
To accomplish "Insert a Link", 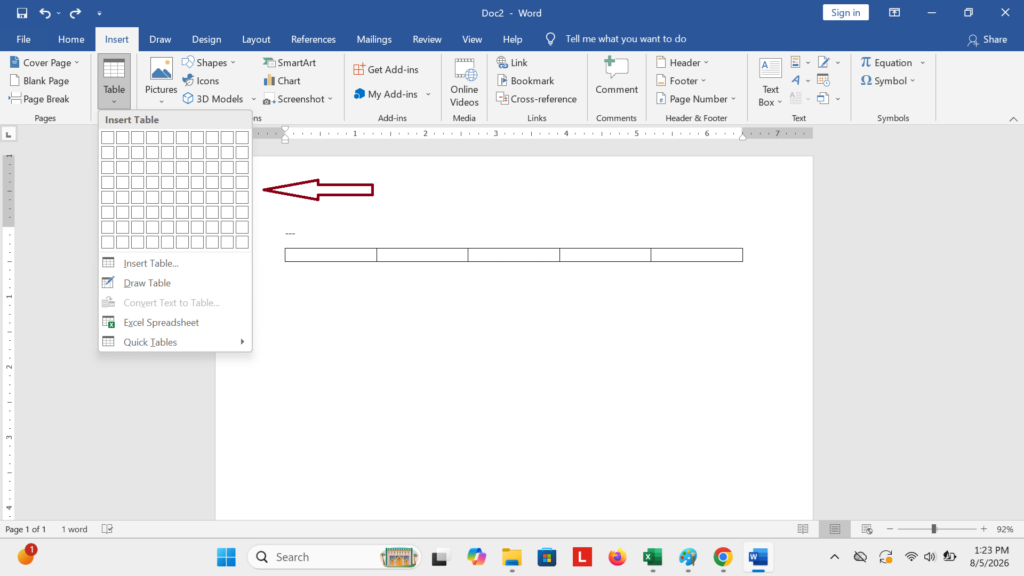I will (x=512, y=63).
